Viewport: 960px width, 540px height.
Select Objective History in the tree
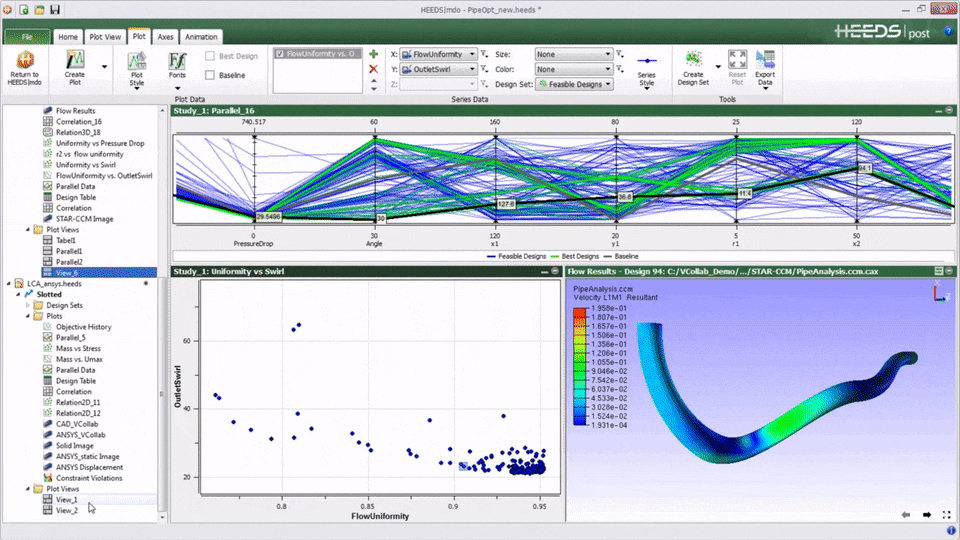[x=83, y=327]
